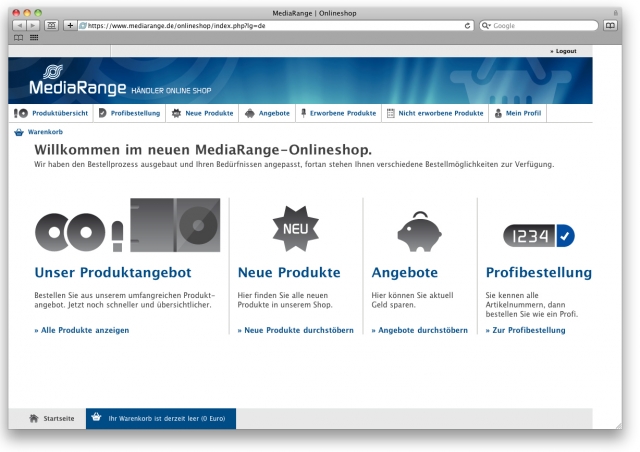Open the reading list book icon

tap(18, 38)
